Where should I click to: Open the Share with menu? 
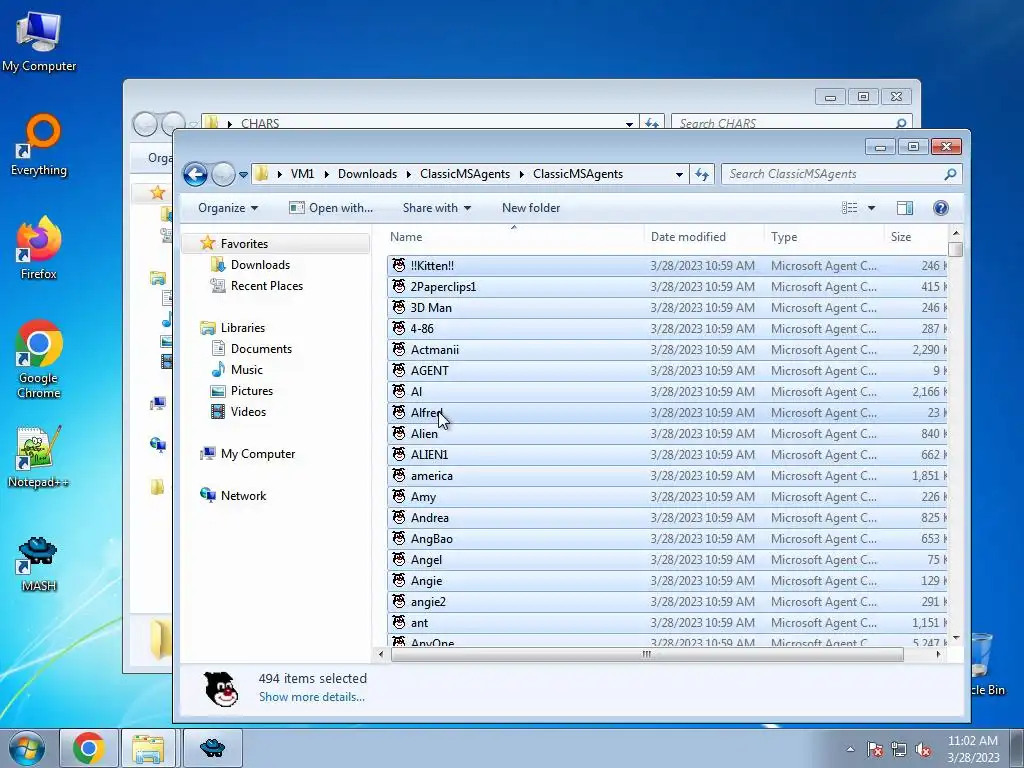click(x=437, y=208)
